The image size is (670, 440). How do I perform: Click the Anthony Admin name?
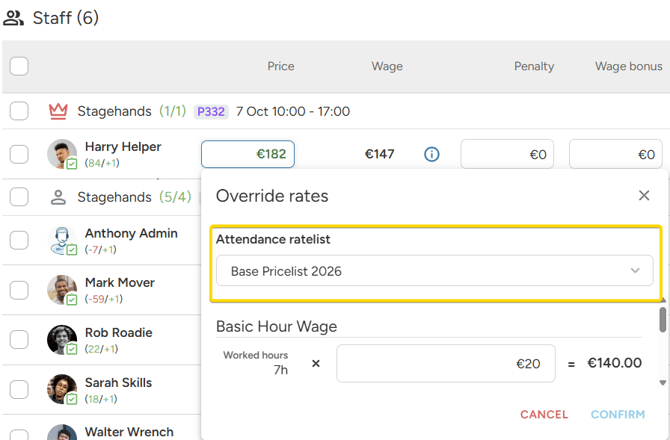point(131,233)
